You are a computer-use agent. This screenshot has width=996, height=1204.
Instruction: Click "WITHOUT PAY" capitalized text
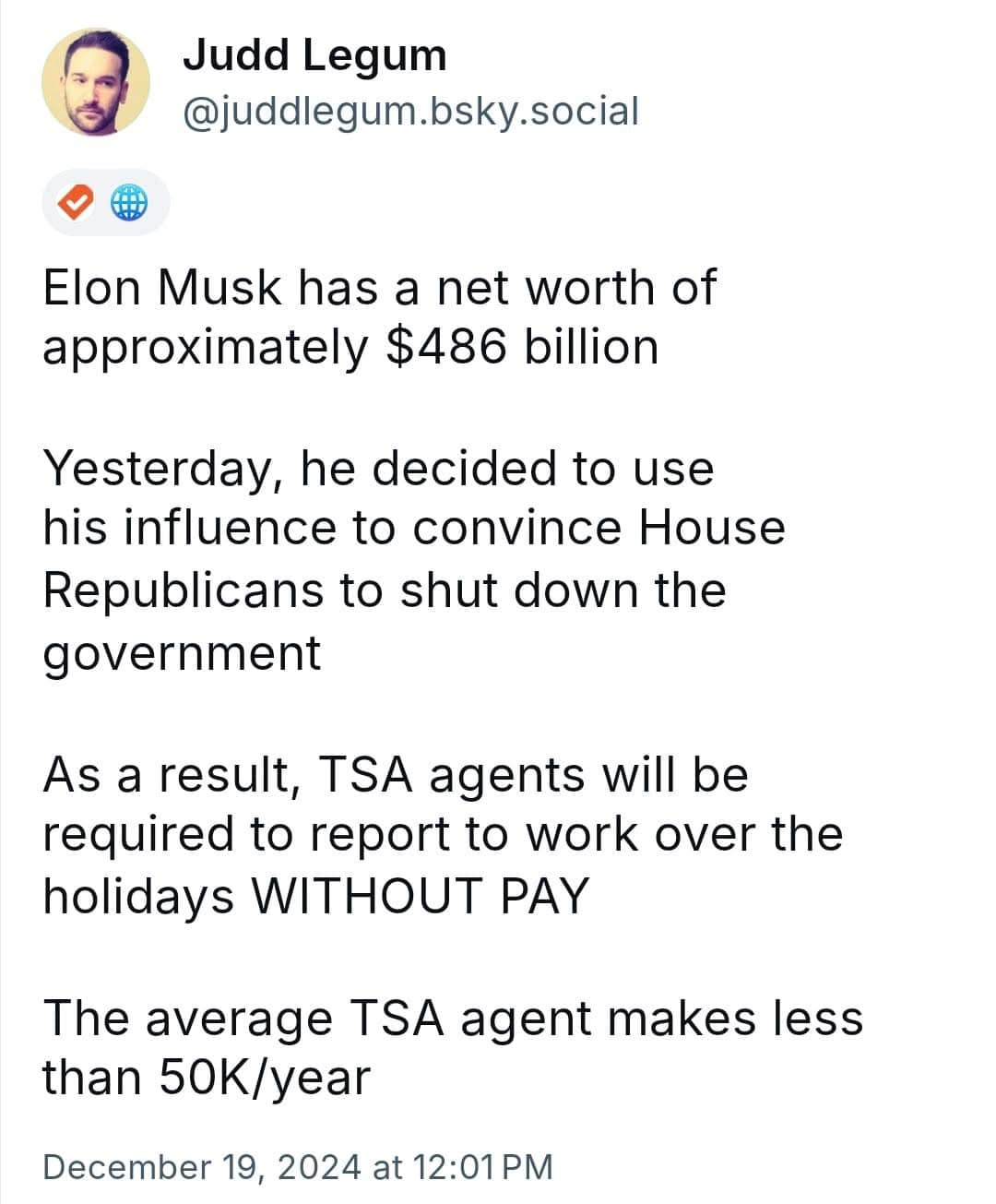coord(420,894)
